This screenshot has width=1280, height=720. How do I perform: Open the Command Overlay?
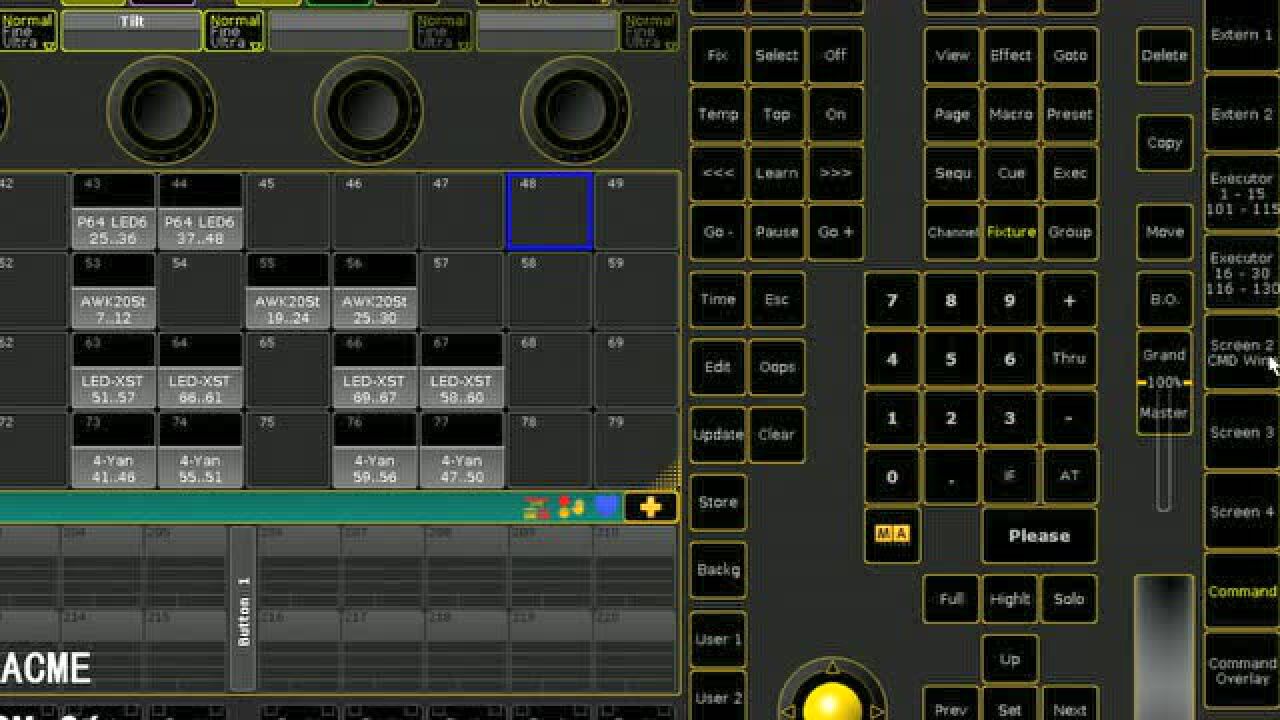point(1241,670)
